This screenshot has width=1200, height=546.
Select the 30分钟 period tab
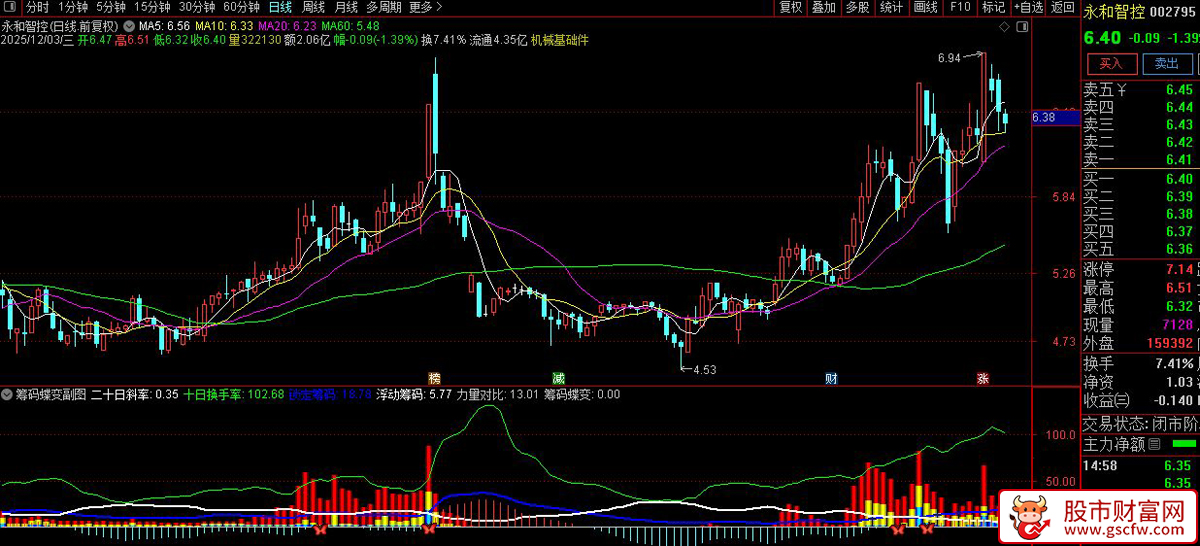(197, 7)
